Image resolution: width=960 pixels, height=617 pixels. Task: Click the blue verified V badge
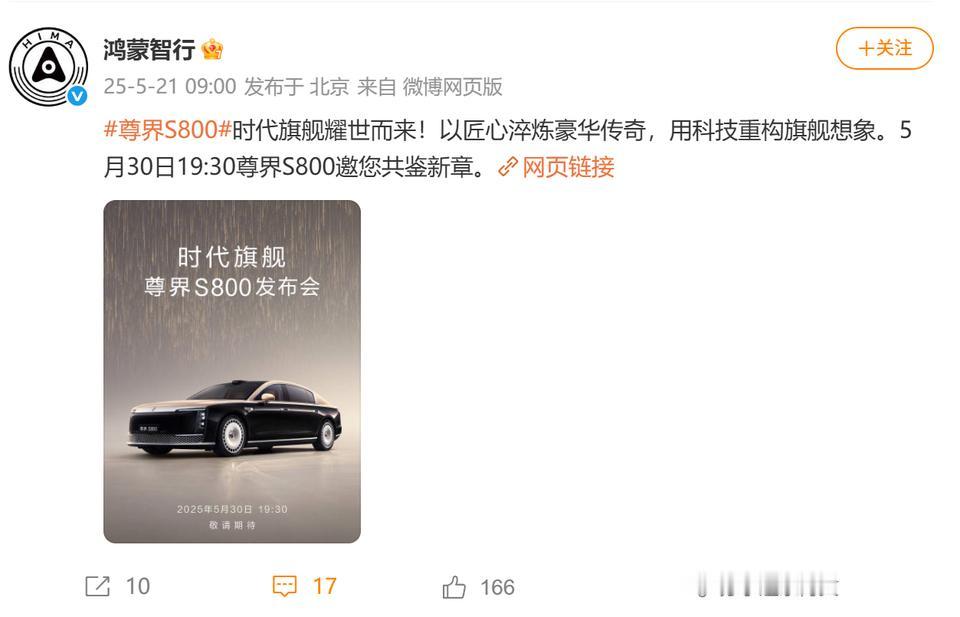coord(77,95)
